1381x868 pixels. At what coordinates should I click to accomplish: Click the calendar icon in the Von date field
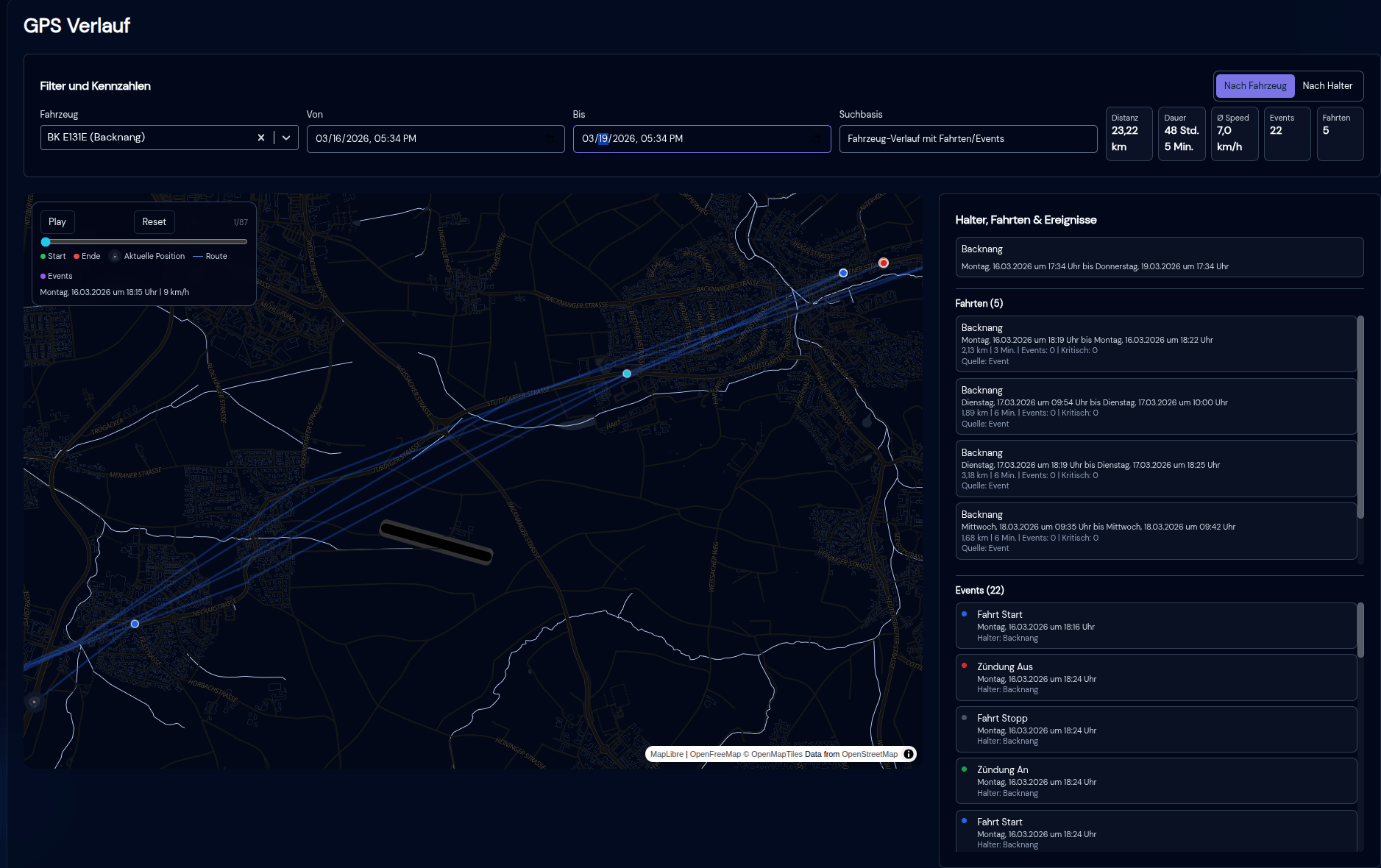click(x=549, y=139)
